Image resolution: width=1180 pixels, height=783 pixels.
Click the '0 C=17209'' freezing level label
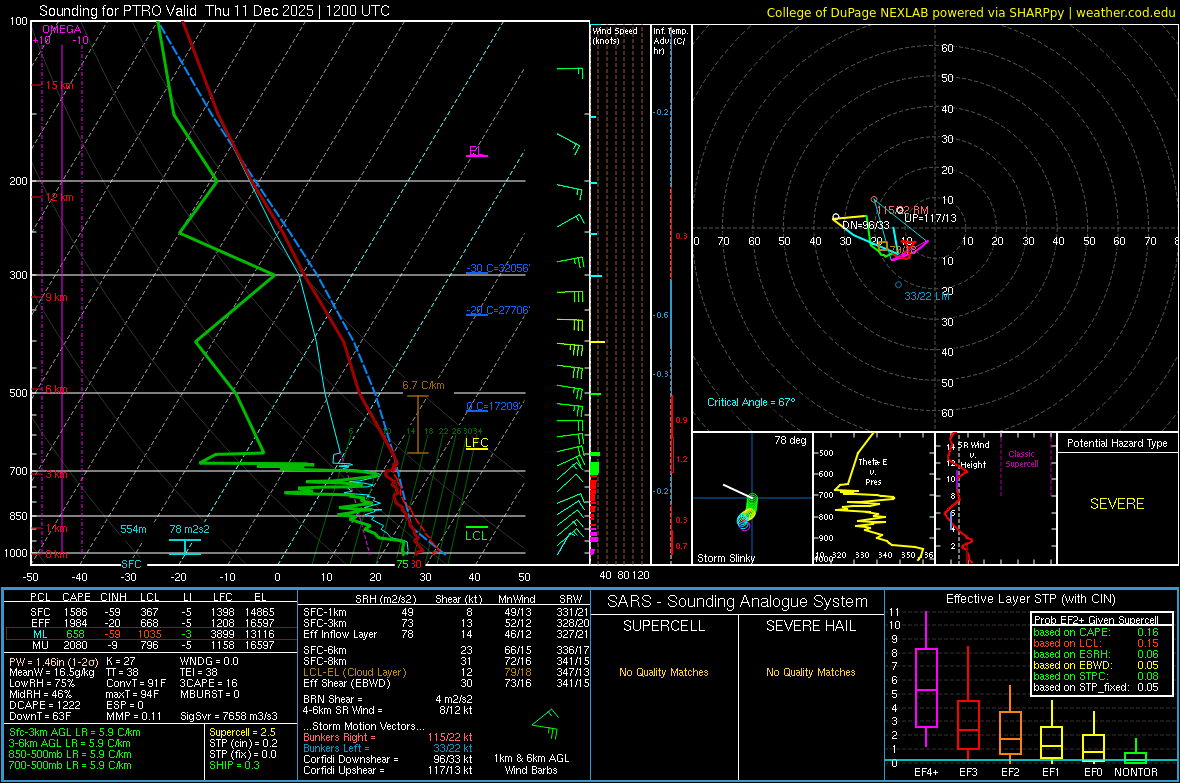(x=493, y=407)
